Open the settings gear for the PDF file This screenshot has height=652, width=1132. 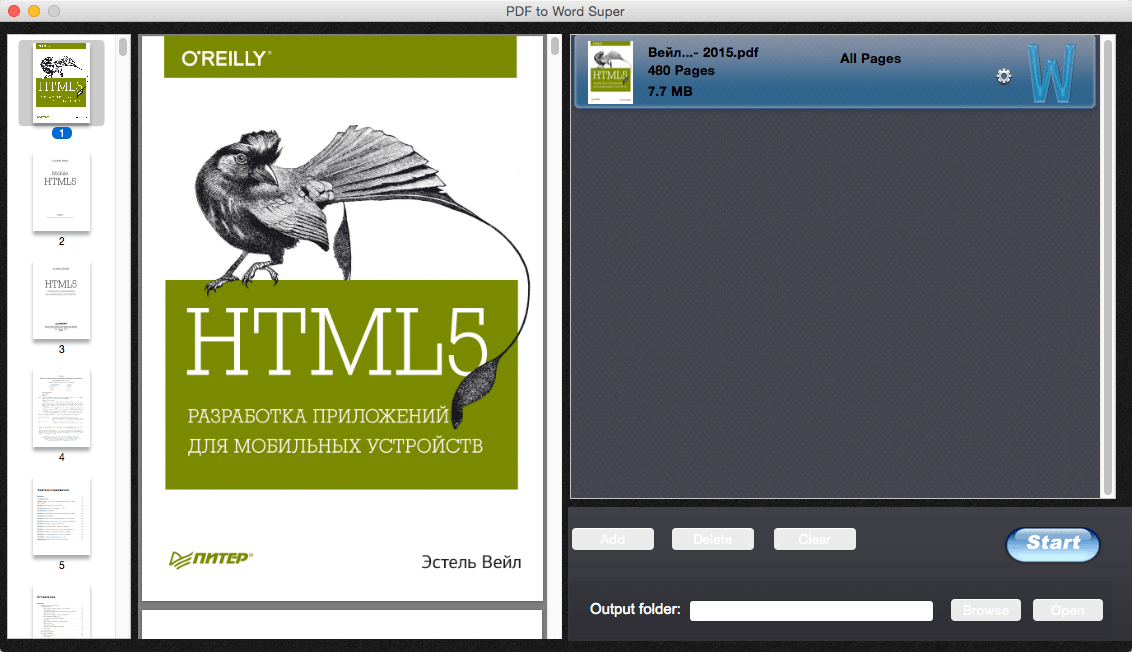pos(1003,77)
